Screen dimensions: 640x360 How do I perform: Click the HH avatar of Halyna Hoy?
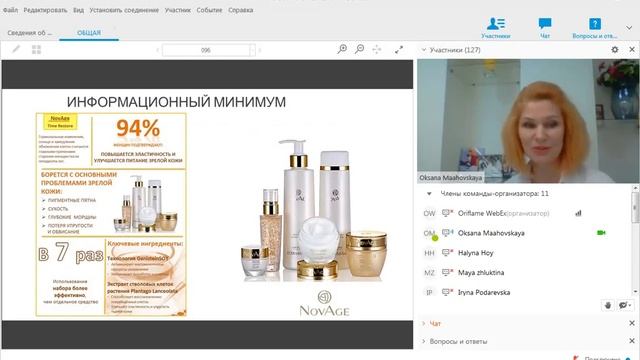click(x=429, y=253)
